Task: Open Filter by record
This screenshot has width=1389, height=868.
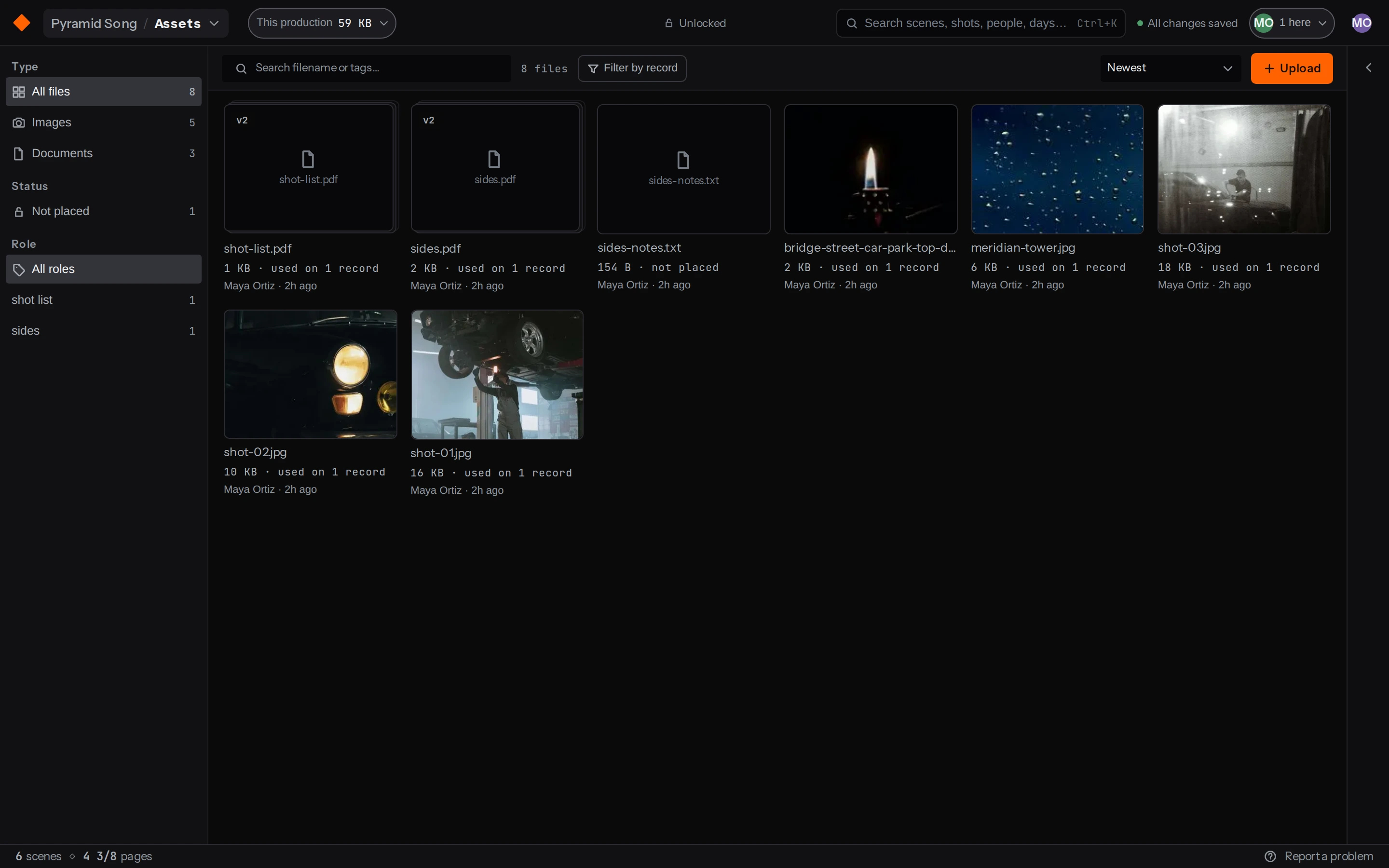Action: [632, 68]
